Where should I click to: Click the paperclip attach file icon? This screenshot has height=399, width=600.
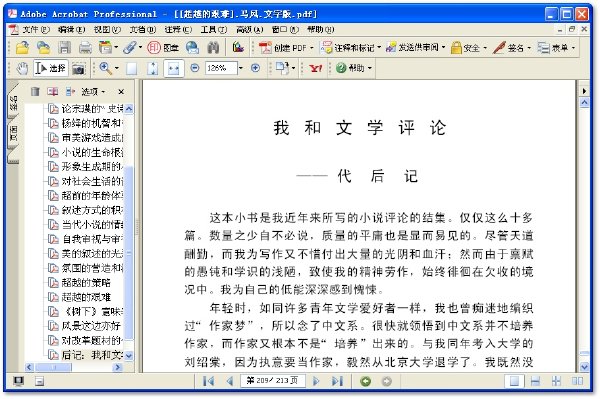pos(130,47)
